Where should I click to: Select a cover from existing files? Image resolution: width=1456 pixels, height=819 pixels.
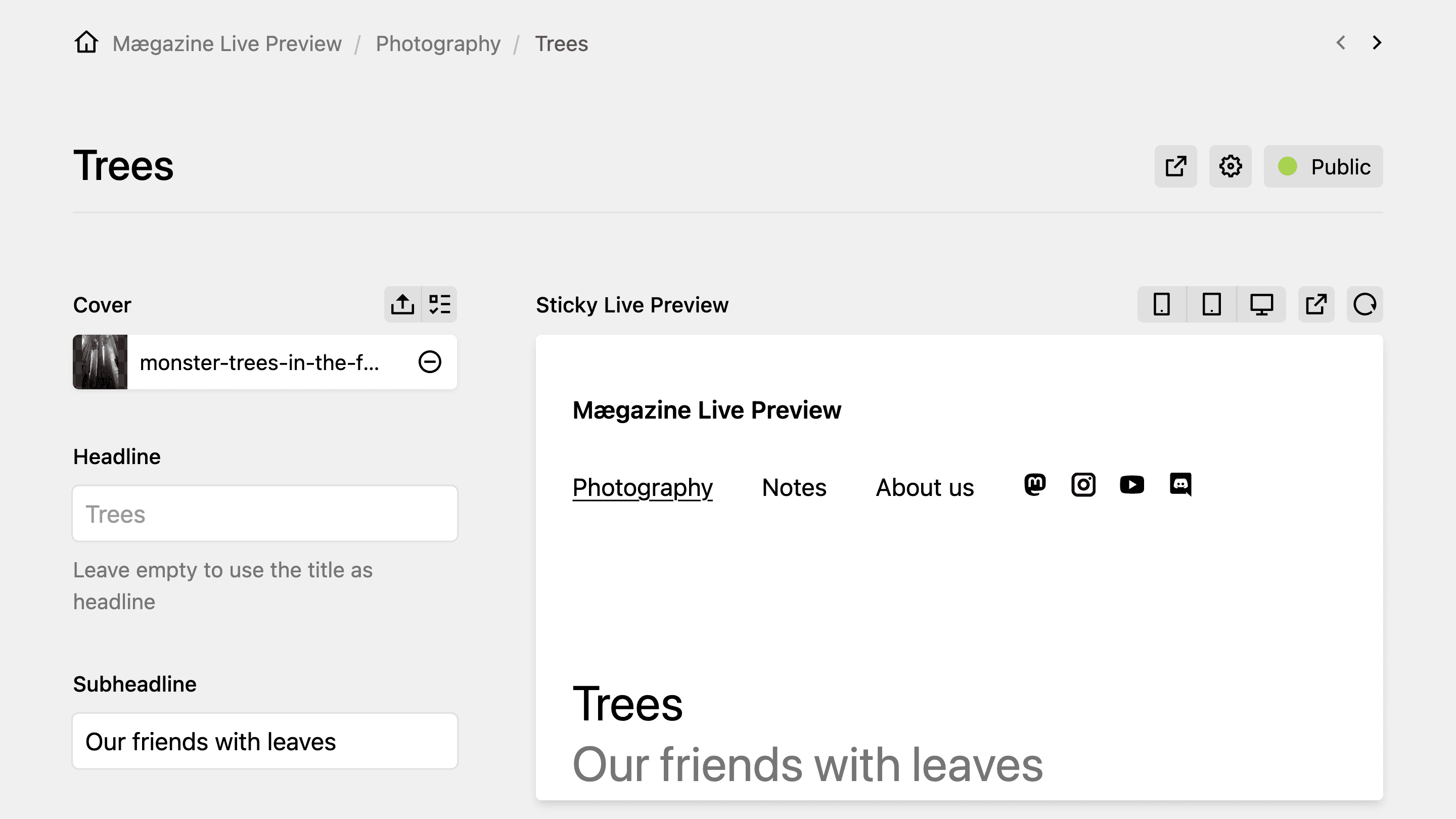tap(439, 304)
